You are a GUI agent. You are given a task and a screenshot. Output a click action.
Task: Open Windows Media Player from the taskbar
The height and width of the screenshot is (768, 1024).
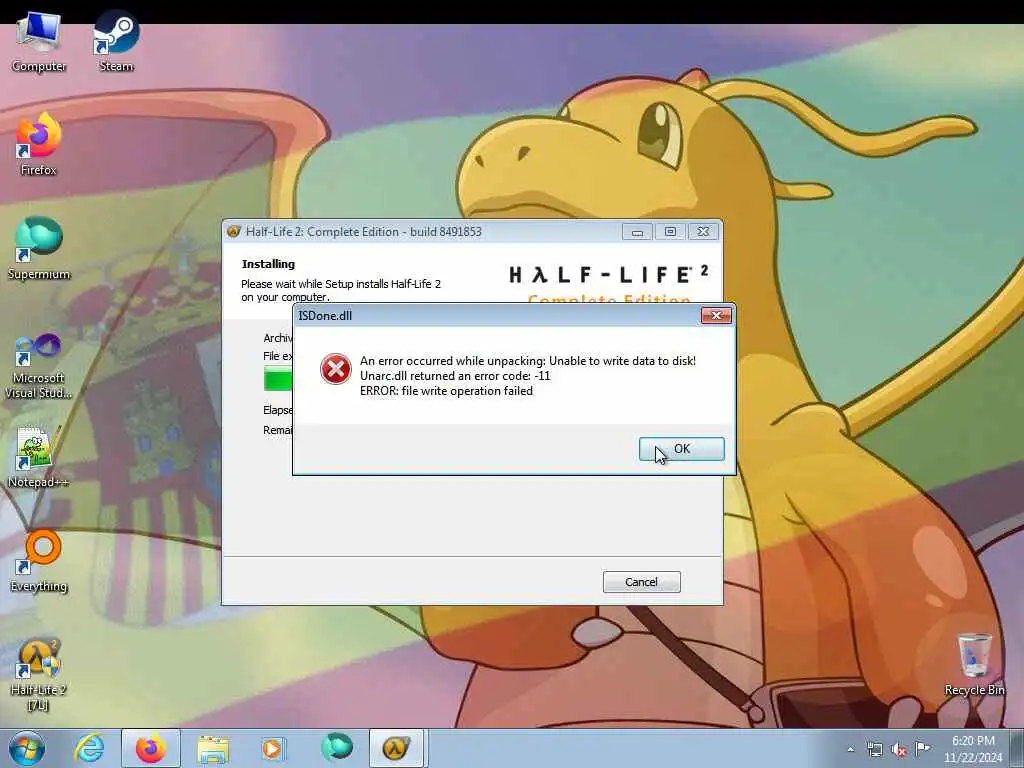tap(273, 748)
